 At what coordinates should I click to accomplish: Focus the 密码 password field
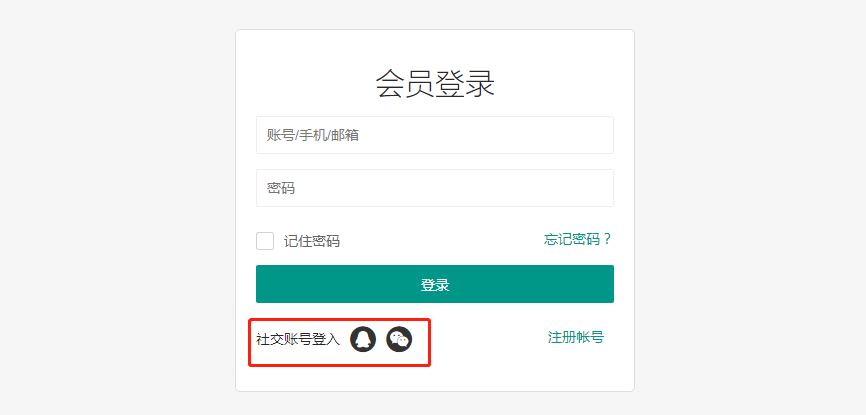tap(434, 188)
